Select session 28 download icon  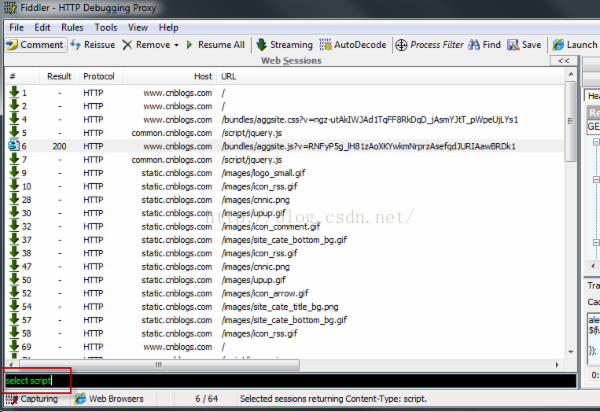tap(14, 200)
